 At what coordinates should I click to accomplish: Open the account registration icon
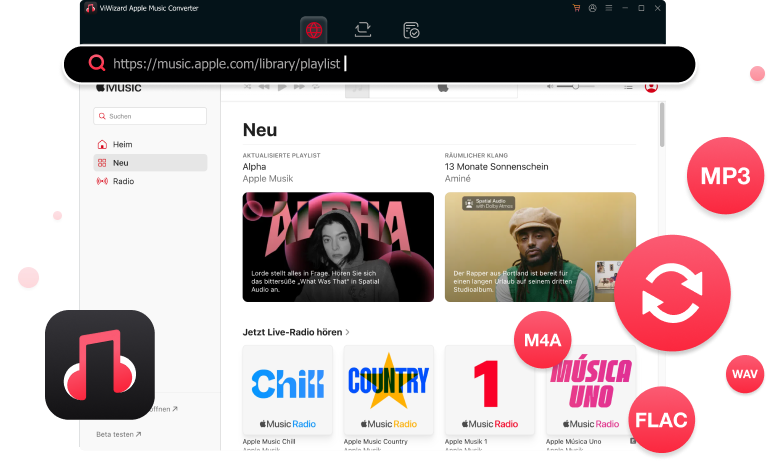tap(592, 8)
